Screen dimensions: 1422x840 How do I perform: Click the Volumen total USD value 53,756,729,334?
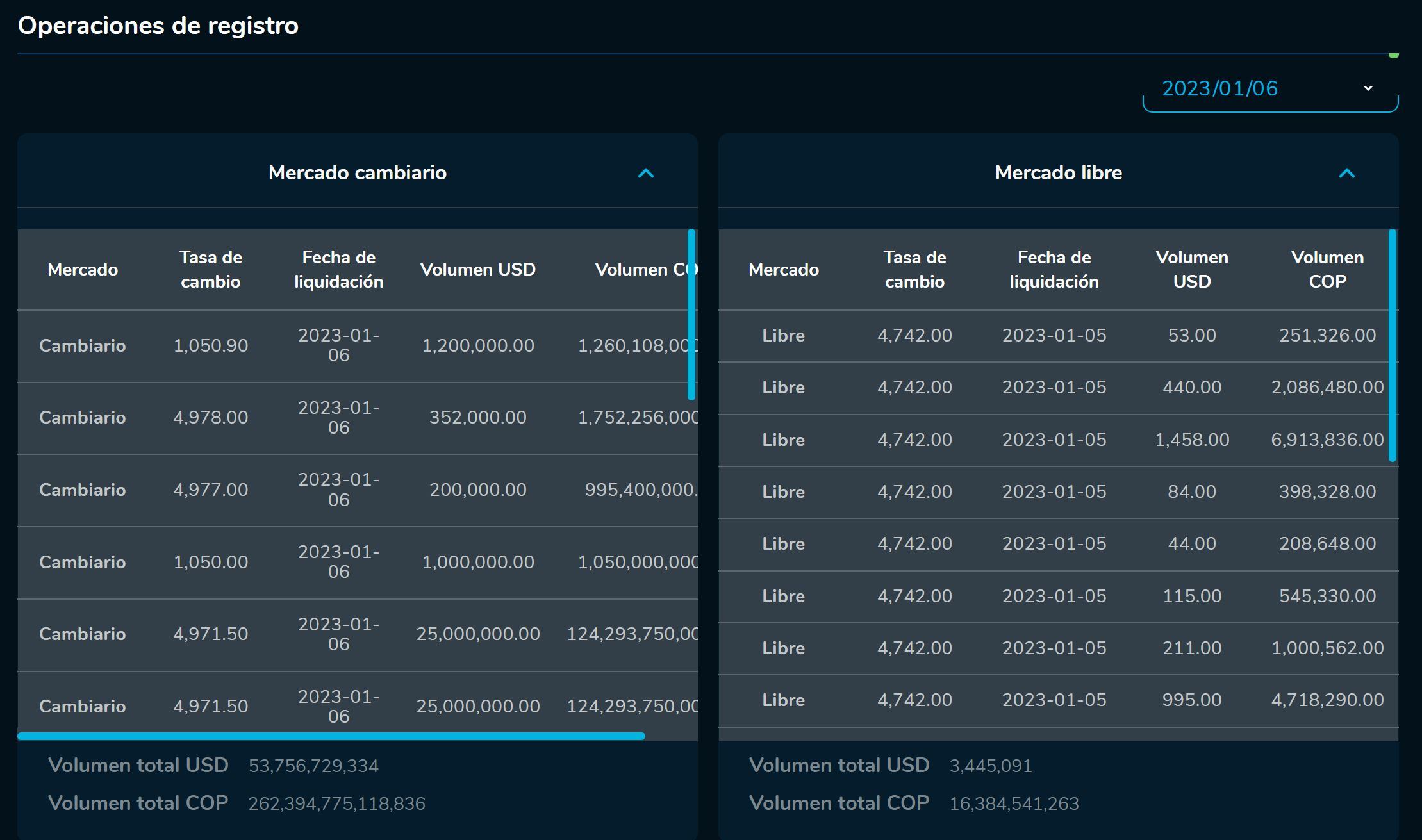click(313, 764)
